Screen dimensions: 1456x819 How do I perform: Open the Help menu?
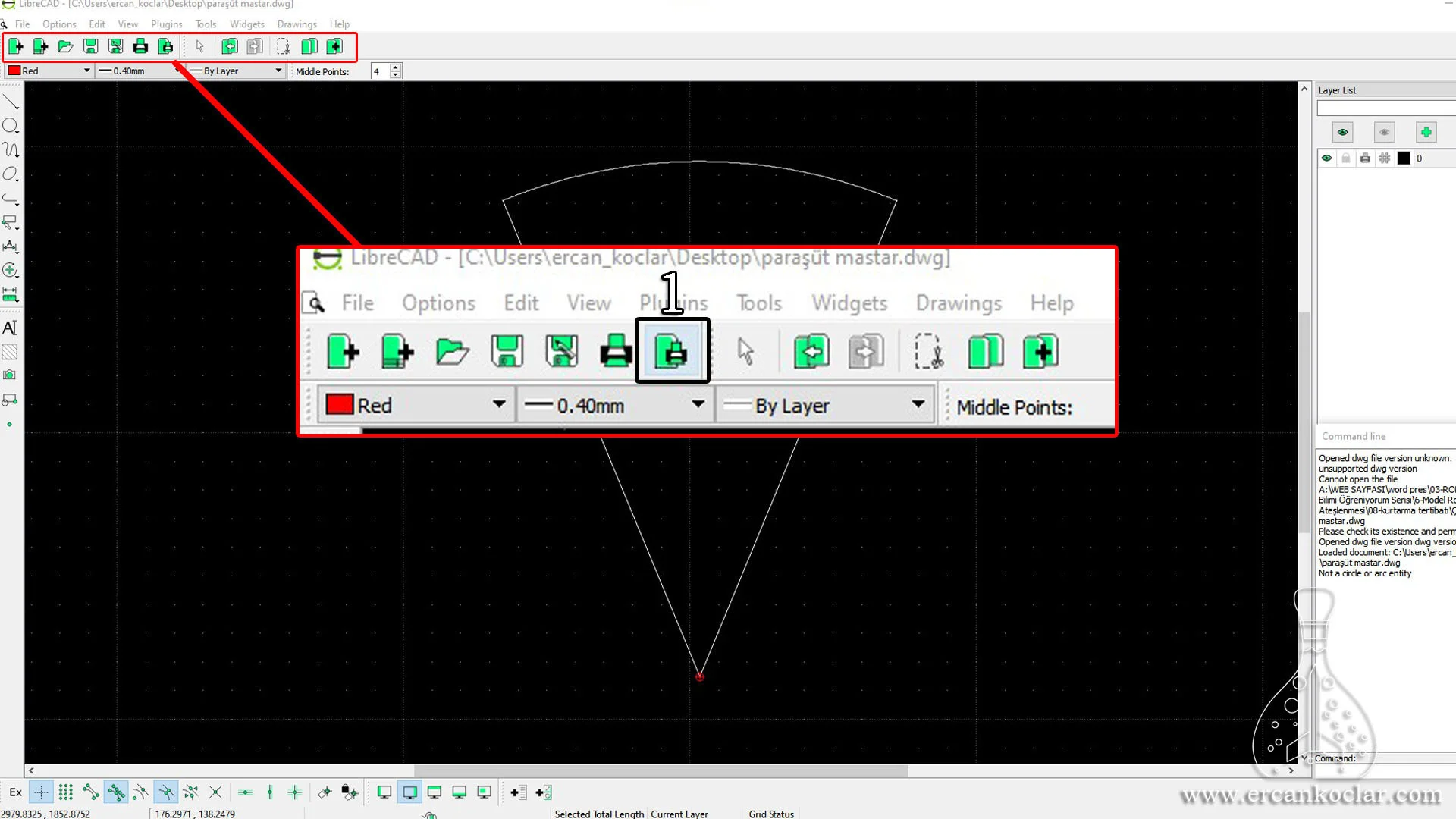(340, 24)
